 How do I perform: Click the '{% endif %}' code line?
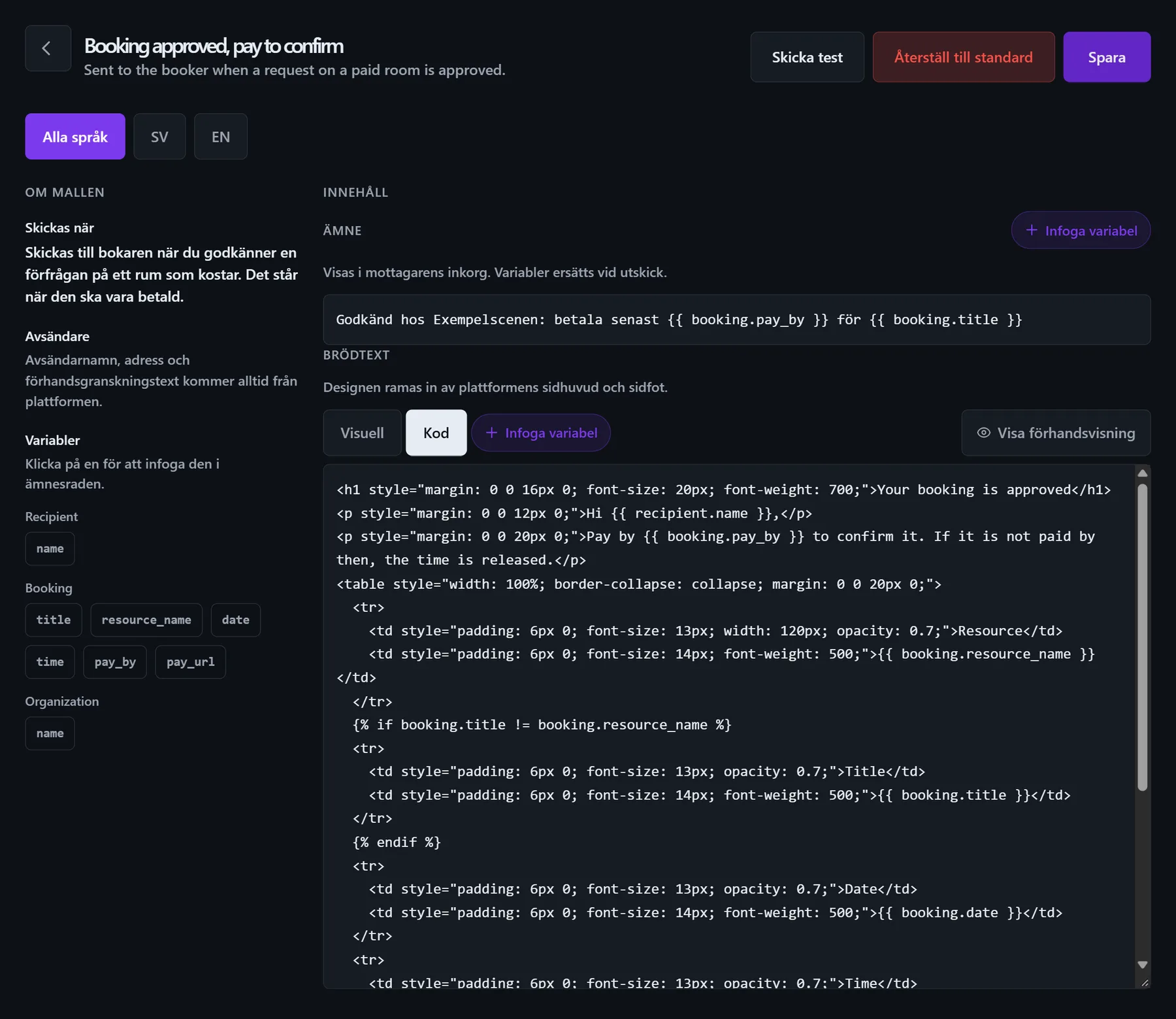[397, 842]
